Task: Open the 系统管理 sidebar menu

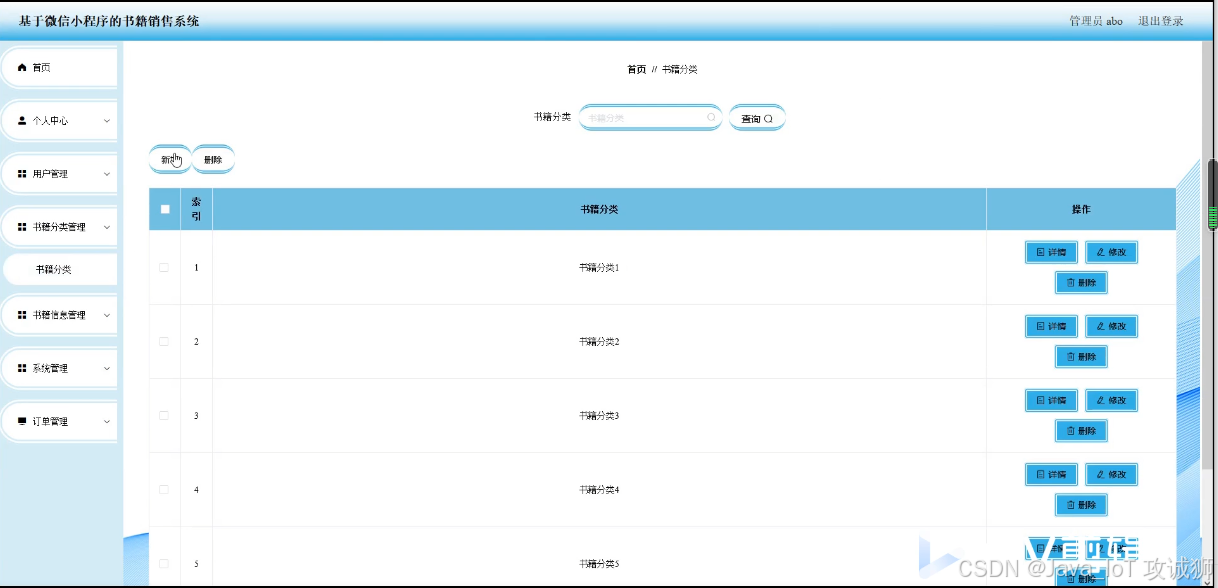Action: tap(59, 368)
